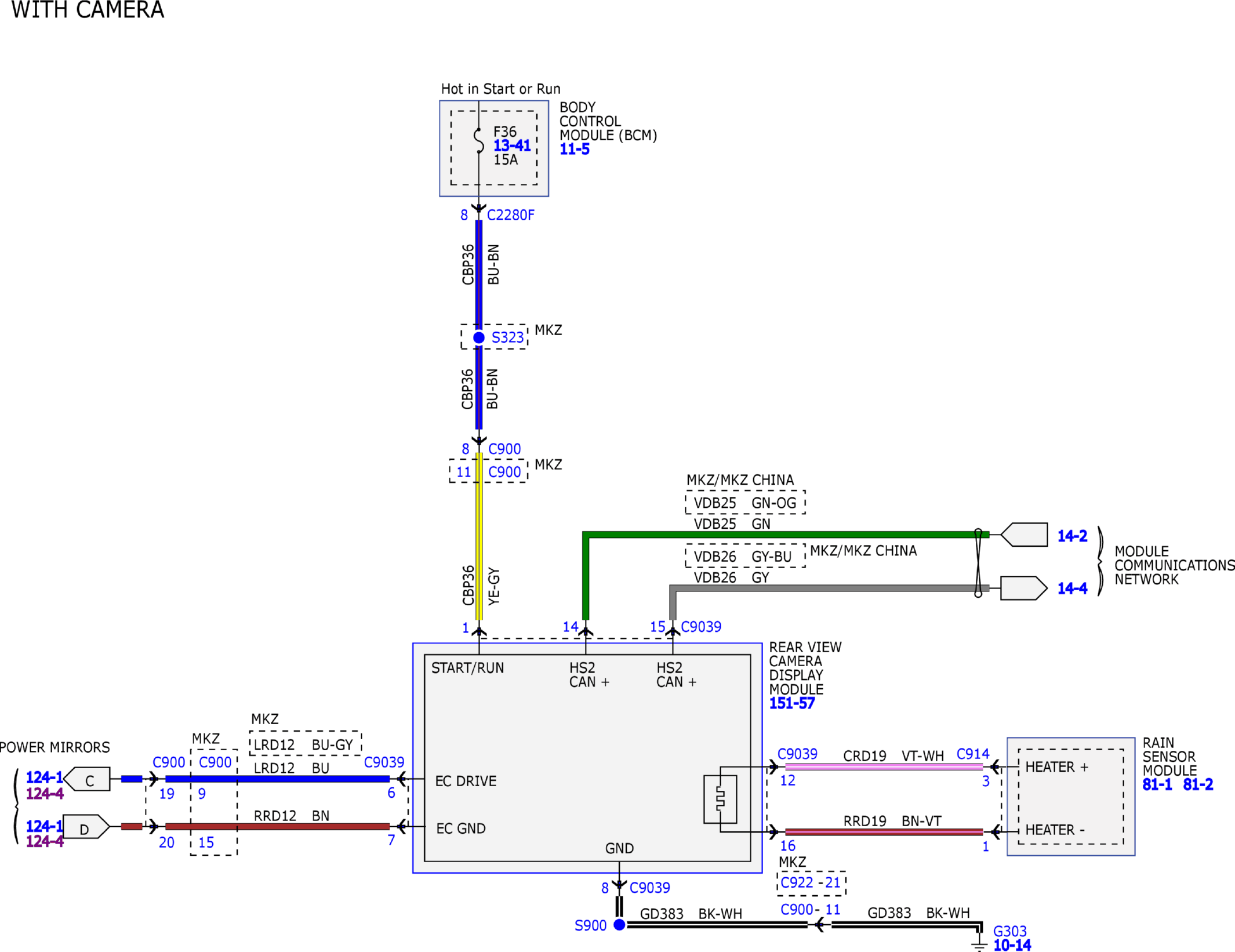Open the 13-41 fuse F36 reference link
The height and width of the screenshot is (952, 1235).
(512, 146)
